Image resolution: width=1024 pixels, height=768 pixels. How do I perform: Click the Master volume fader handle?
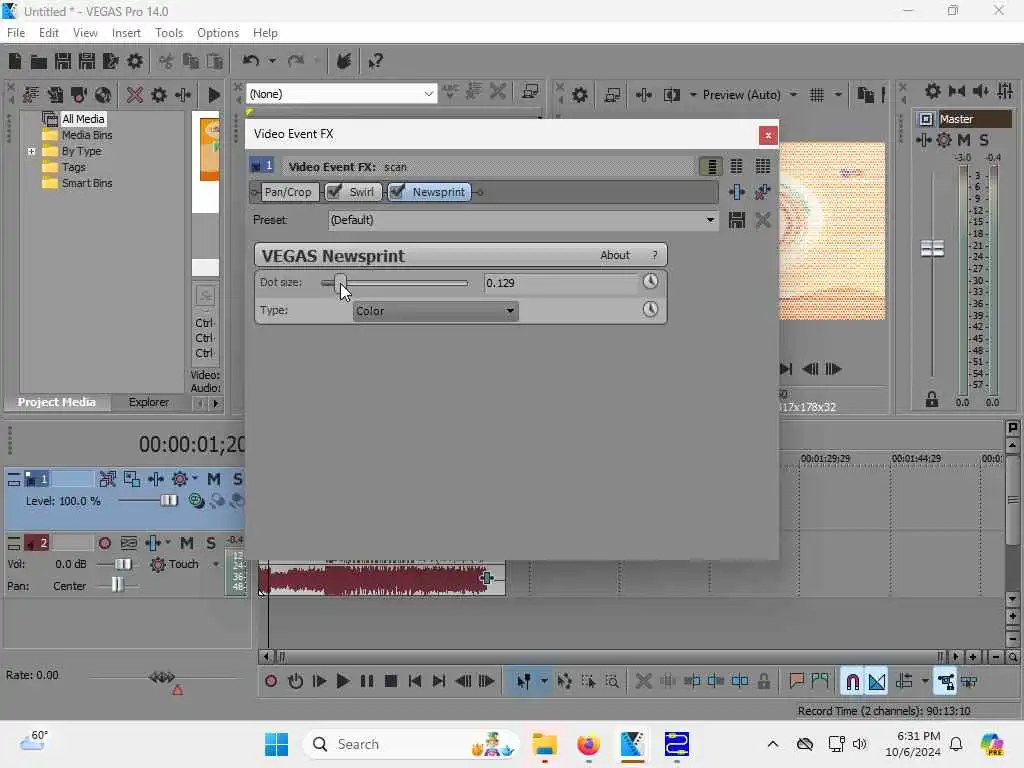pyautogui.click(x=932, y=248)
